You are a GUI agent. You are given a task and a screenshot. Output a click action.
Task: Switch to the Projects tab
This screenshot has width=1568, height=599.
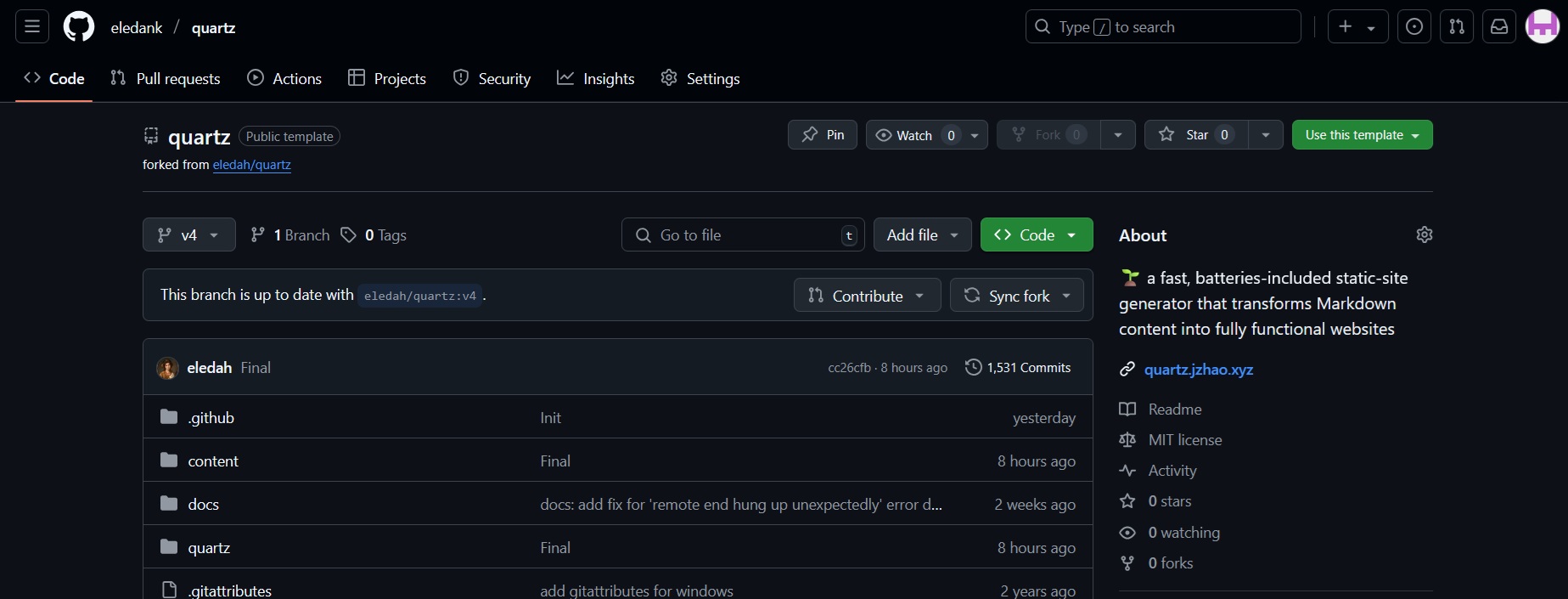387,79
